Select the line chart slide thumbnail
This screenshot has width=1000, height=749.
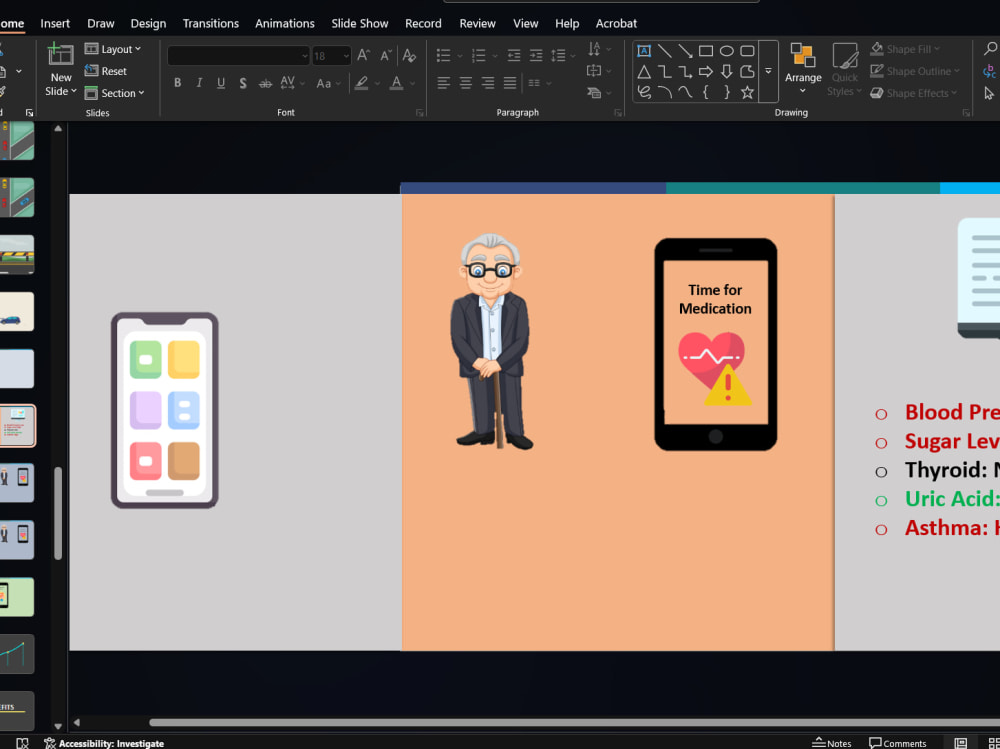pos(17,653)
